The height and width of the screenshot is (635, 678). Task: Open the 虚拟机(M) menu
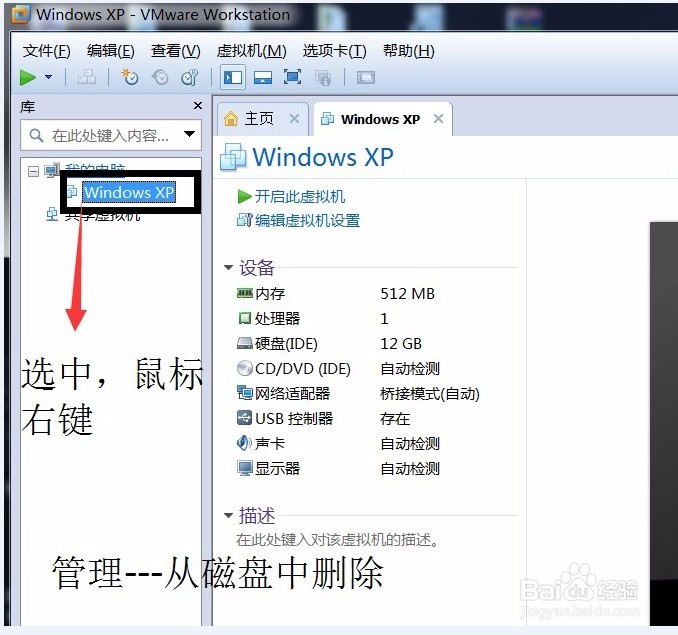252,51
